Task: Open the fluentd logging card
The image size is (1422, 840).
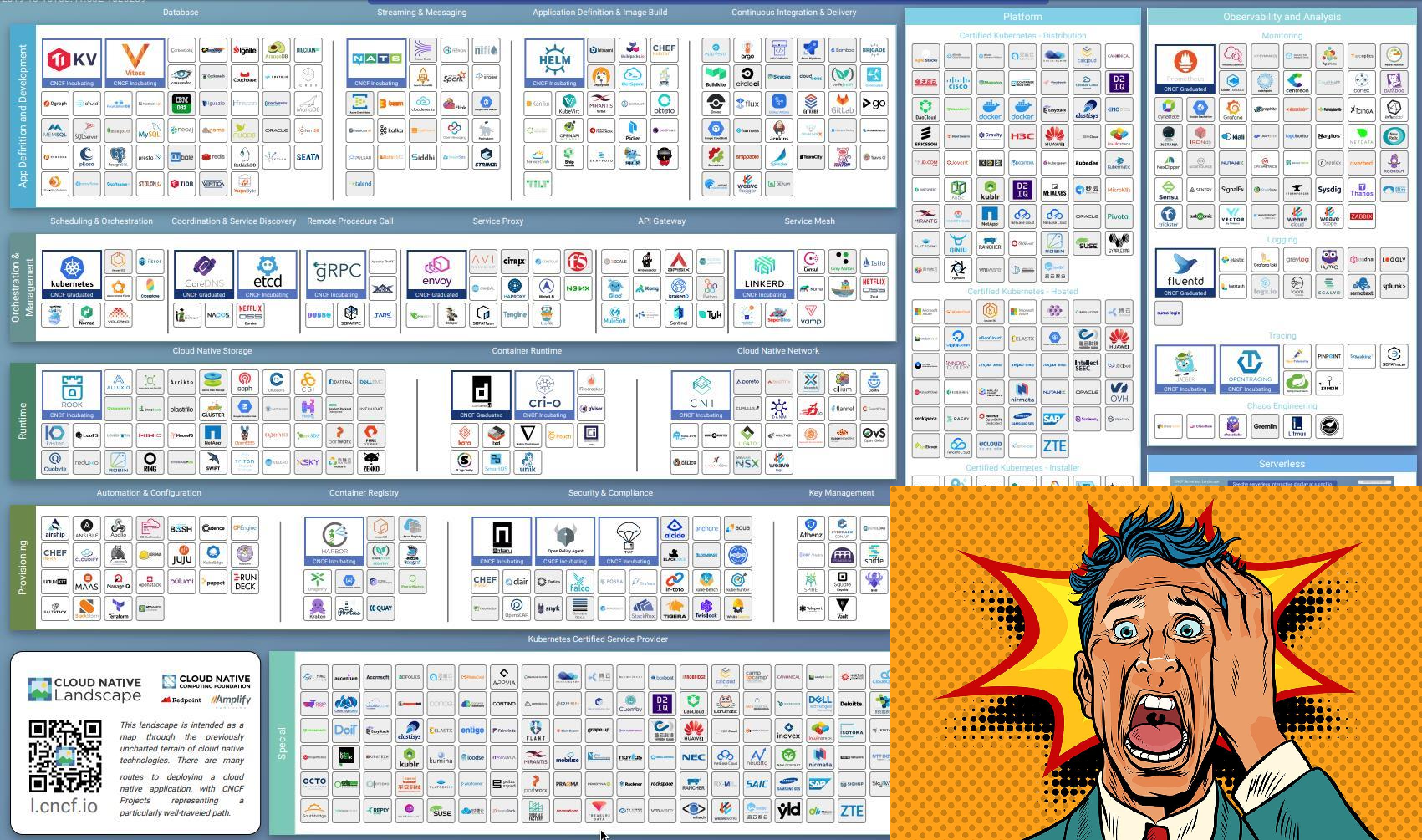Action: click(x=1185, y=272)
